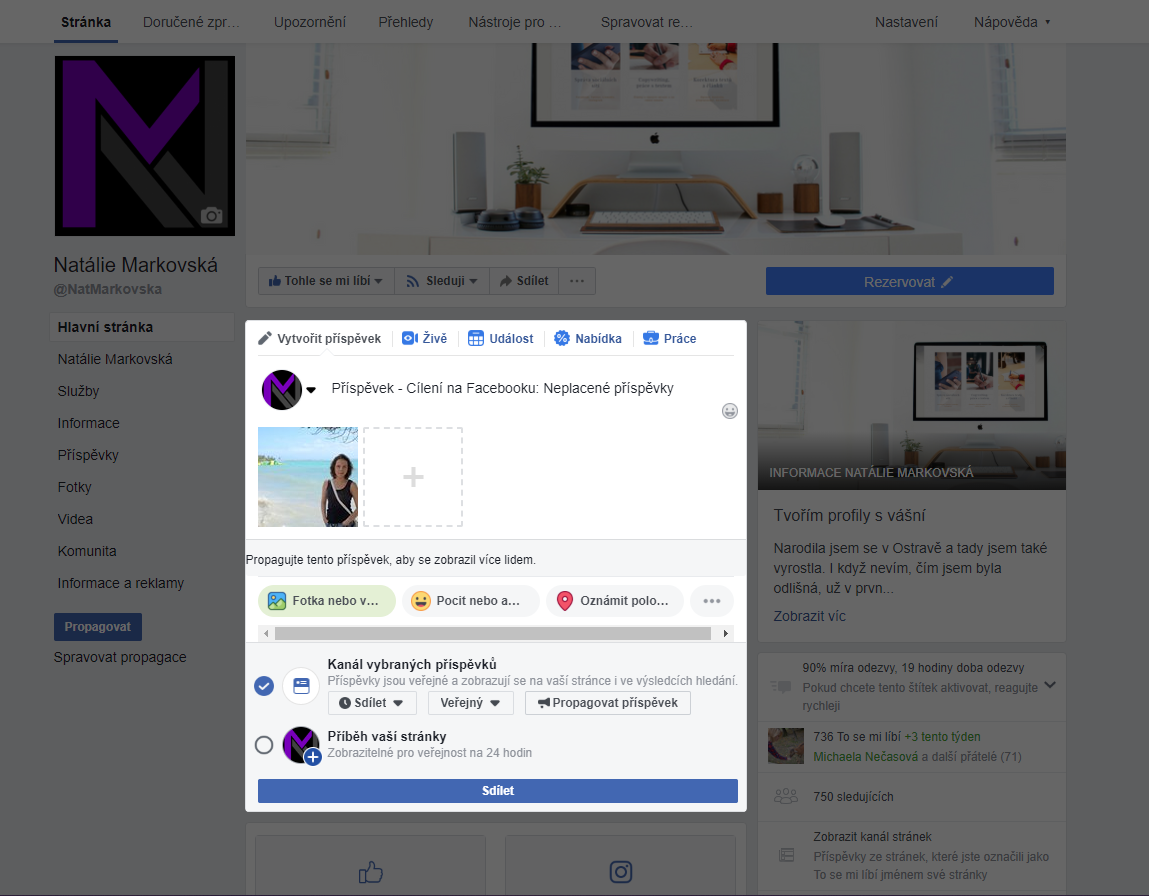
Task: Open Informace a reklamy in the sidebar
Action: pos(121,583)
